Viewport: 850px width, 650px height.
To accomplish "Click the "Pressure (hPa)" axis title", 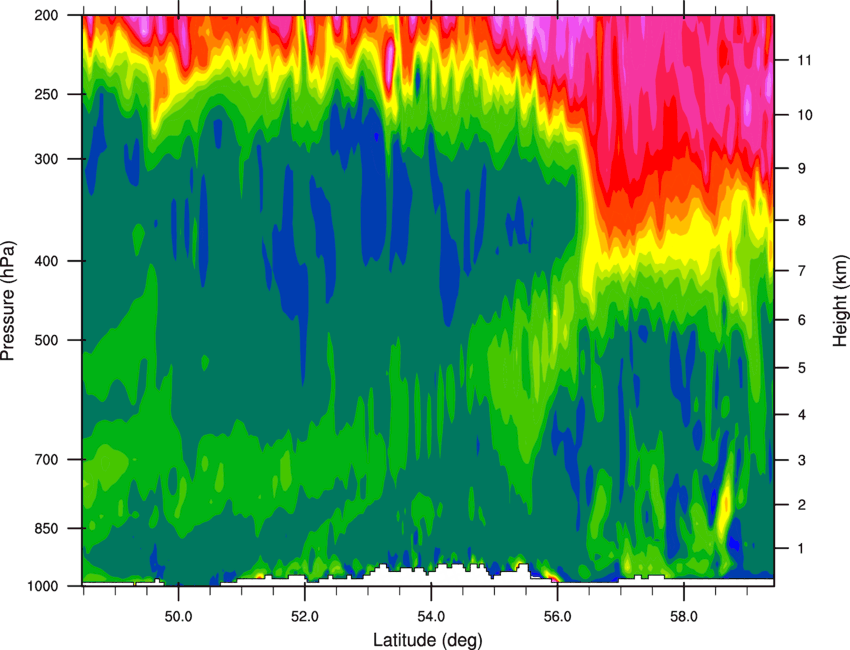I will 8,301.
